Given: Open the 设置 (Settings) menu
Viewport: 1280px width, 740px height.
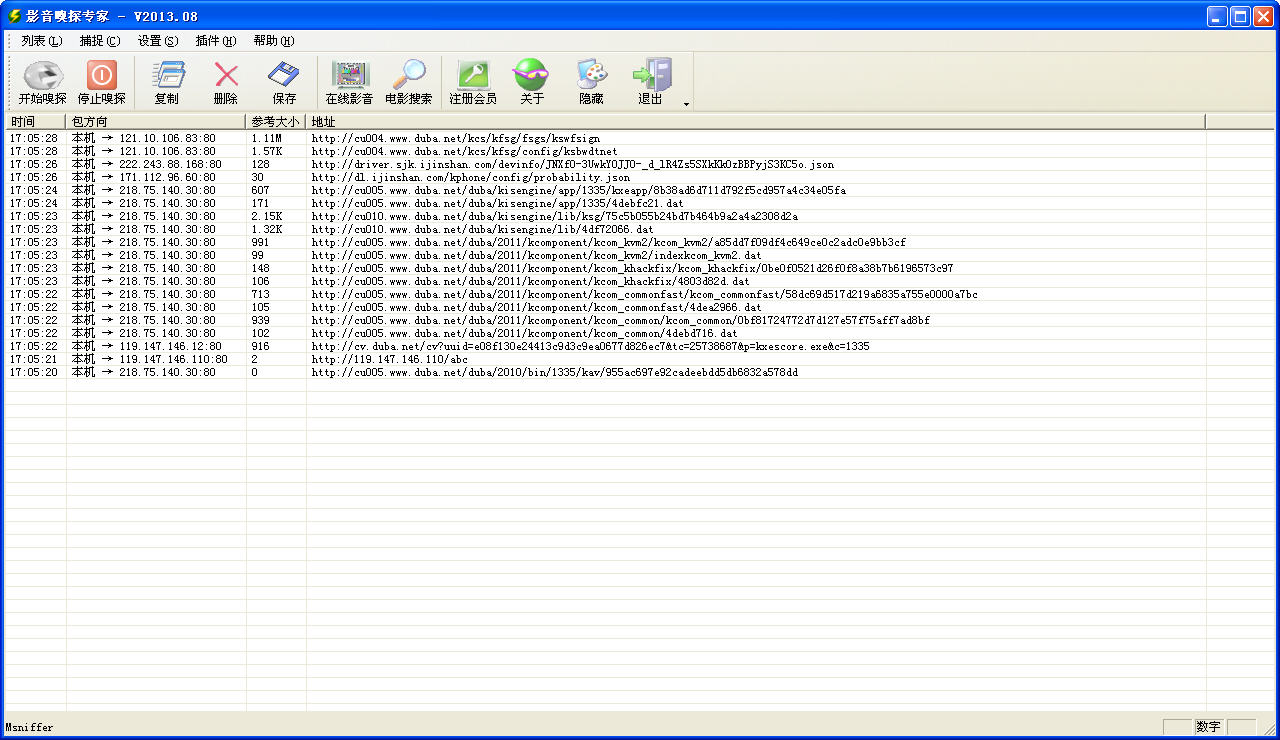Looking at the screenshot, I should click(157, 41).
